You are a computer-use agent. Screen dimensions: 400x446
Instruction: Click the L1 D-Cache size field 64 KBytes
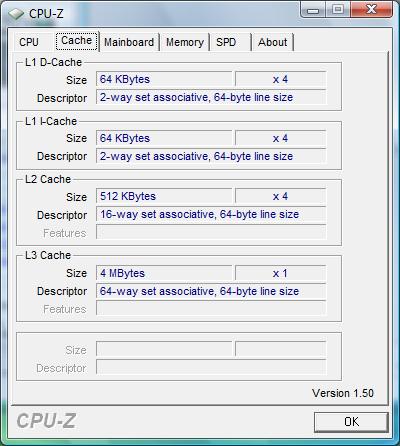pos(164,79)
